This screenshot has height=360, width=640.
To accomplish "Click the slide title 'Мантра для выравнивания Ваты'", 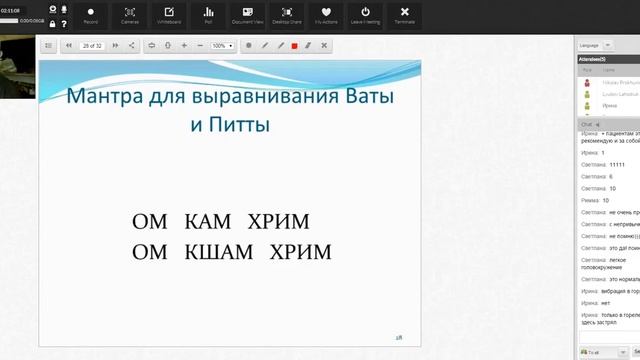I will point(230,96).
